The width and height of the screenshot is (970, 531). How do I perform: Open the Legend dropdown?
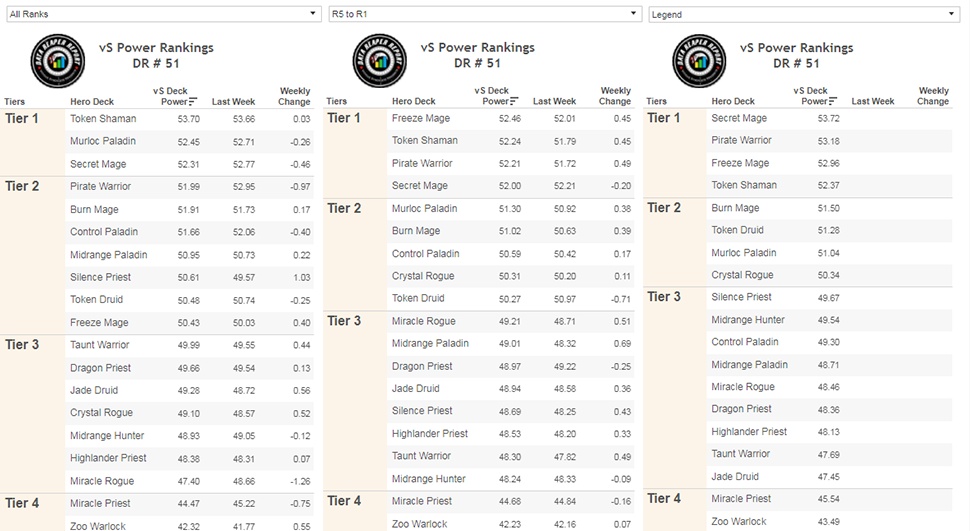point(804,14)
